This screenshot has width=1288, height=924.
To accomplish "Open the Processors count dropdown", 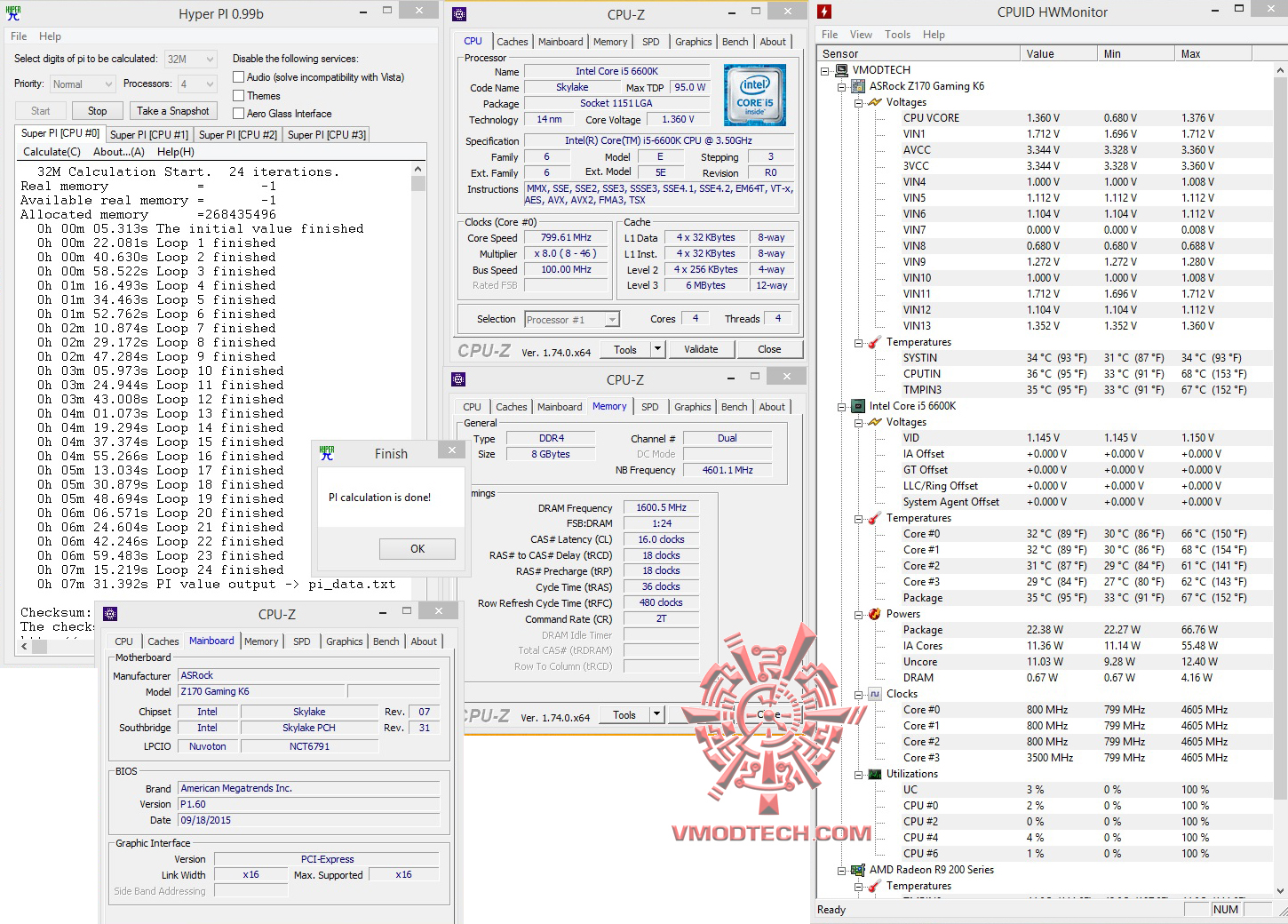I will tap(197, 84).
